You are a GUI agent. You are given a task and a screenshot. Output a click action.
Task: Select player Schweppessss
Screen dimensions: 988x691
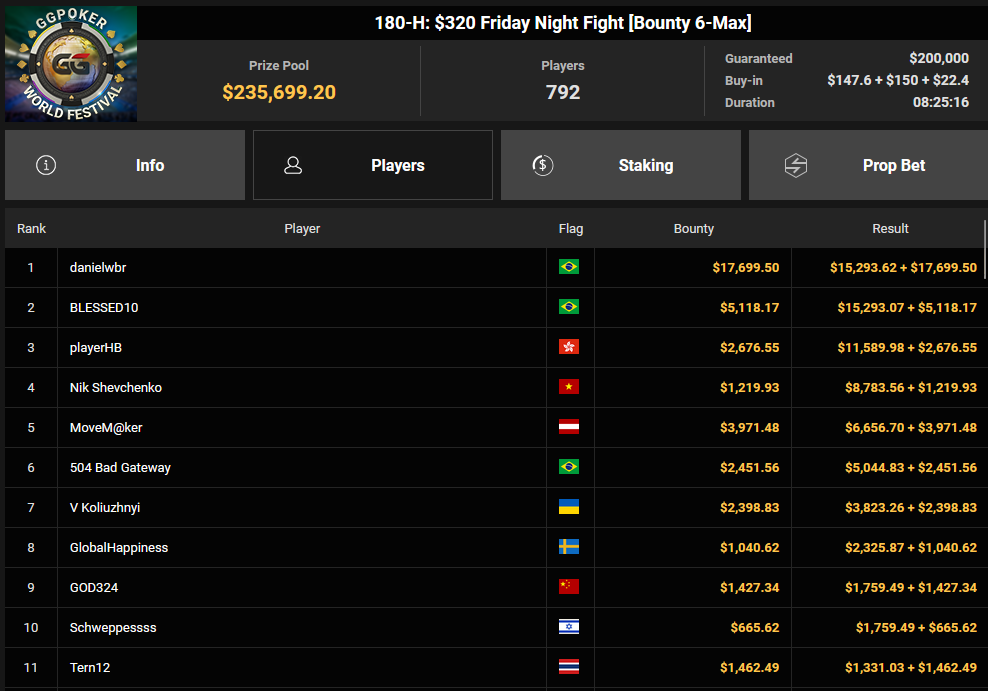point(113,627)
